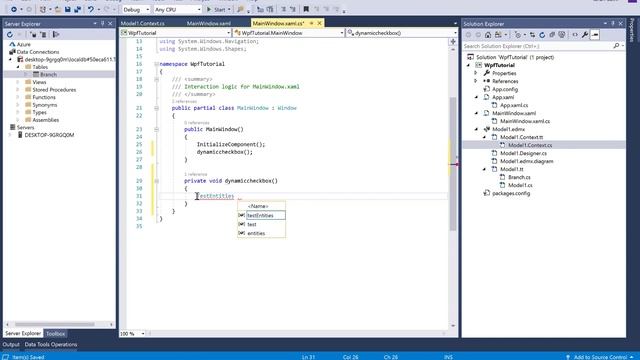Click the split editor icon above scrollbar
This screenshot has width=640, height=360.
coord(453,42)
